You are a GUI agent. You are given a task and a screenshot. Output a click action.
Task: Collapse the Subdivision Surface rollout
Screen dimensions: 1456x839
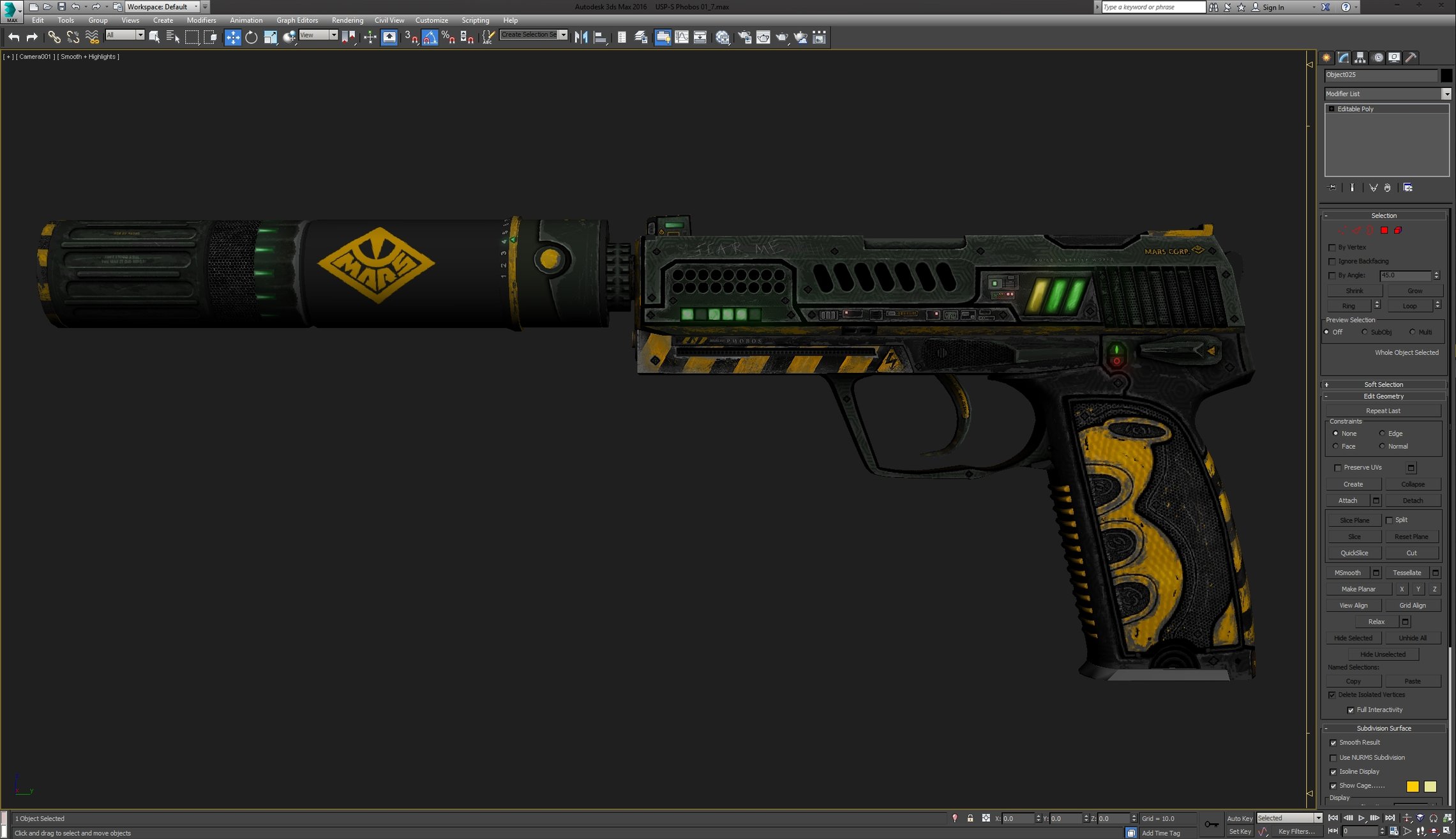coord(1383,729)
